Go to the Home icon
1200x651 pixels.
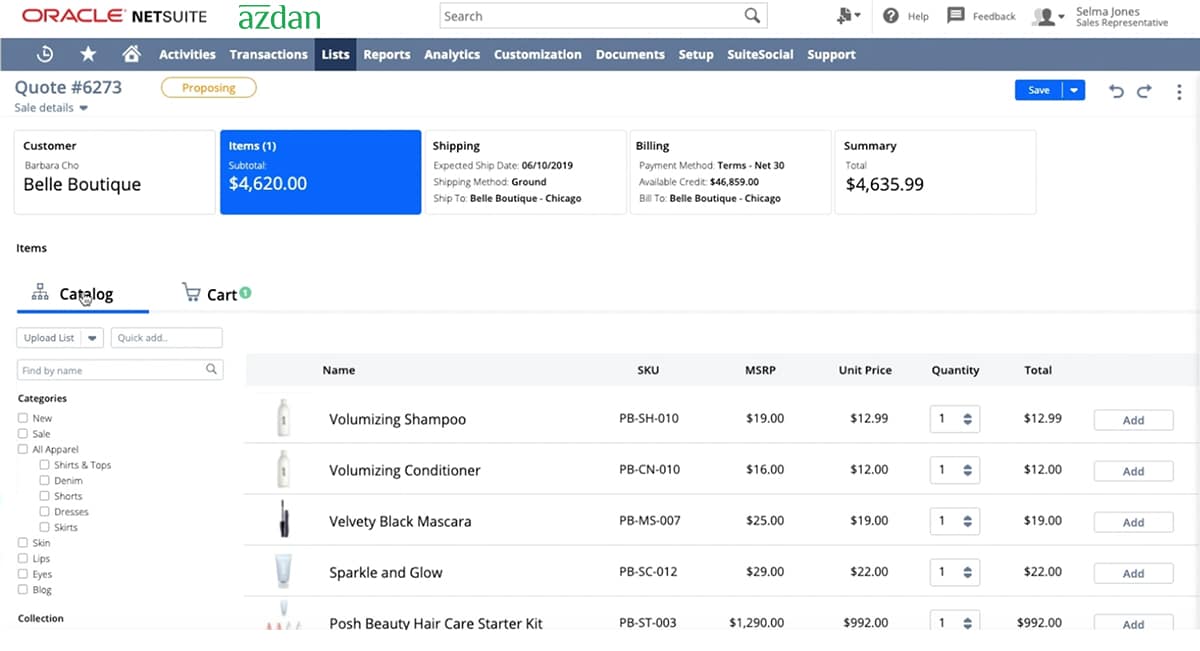point(133,55)
